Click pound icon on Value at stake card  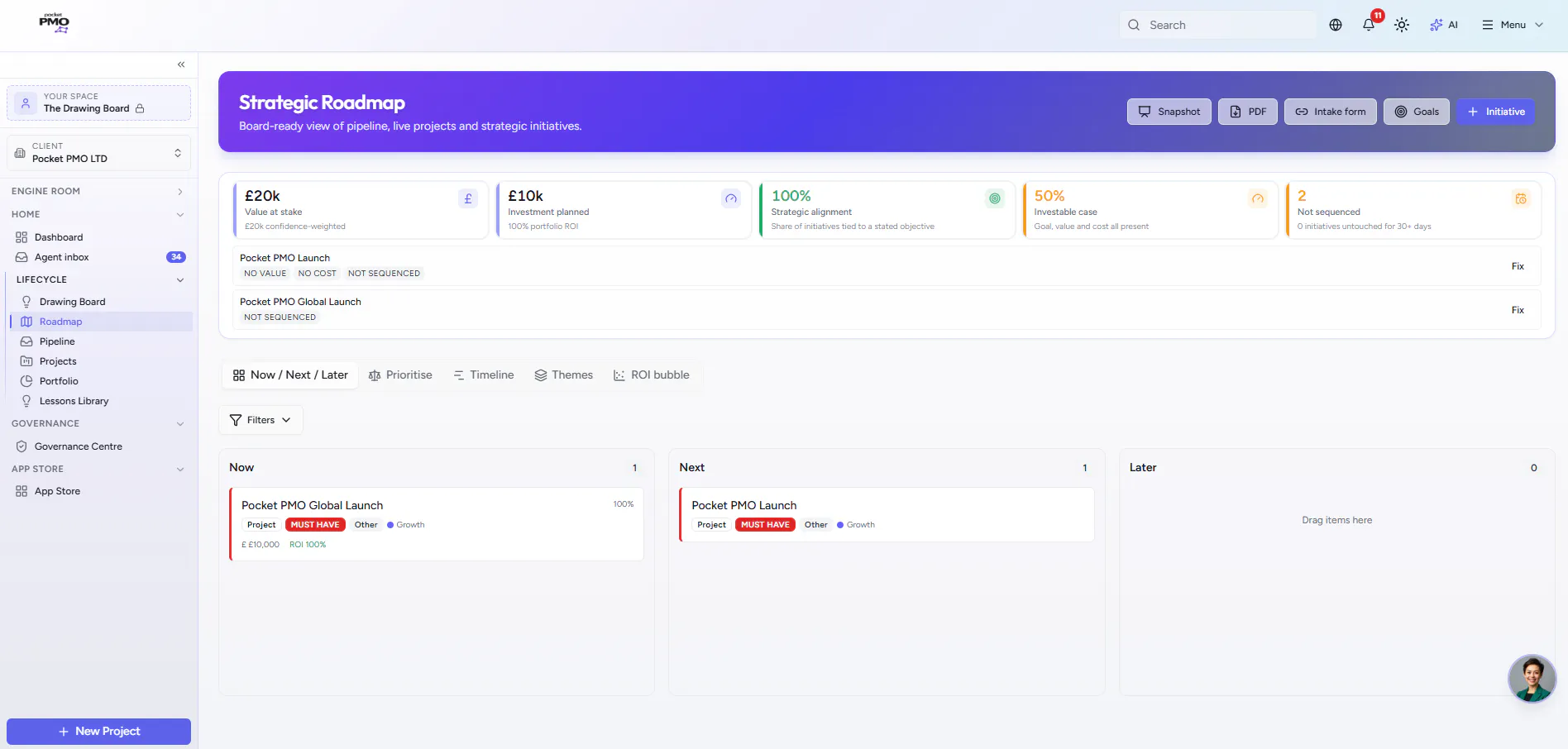(468, 198)
